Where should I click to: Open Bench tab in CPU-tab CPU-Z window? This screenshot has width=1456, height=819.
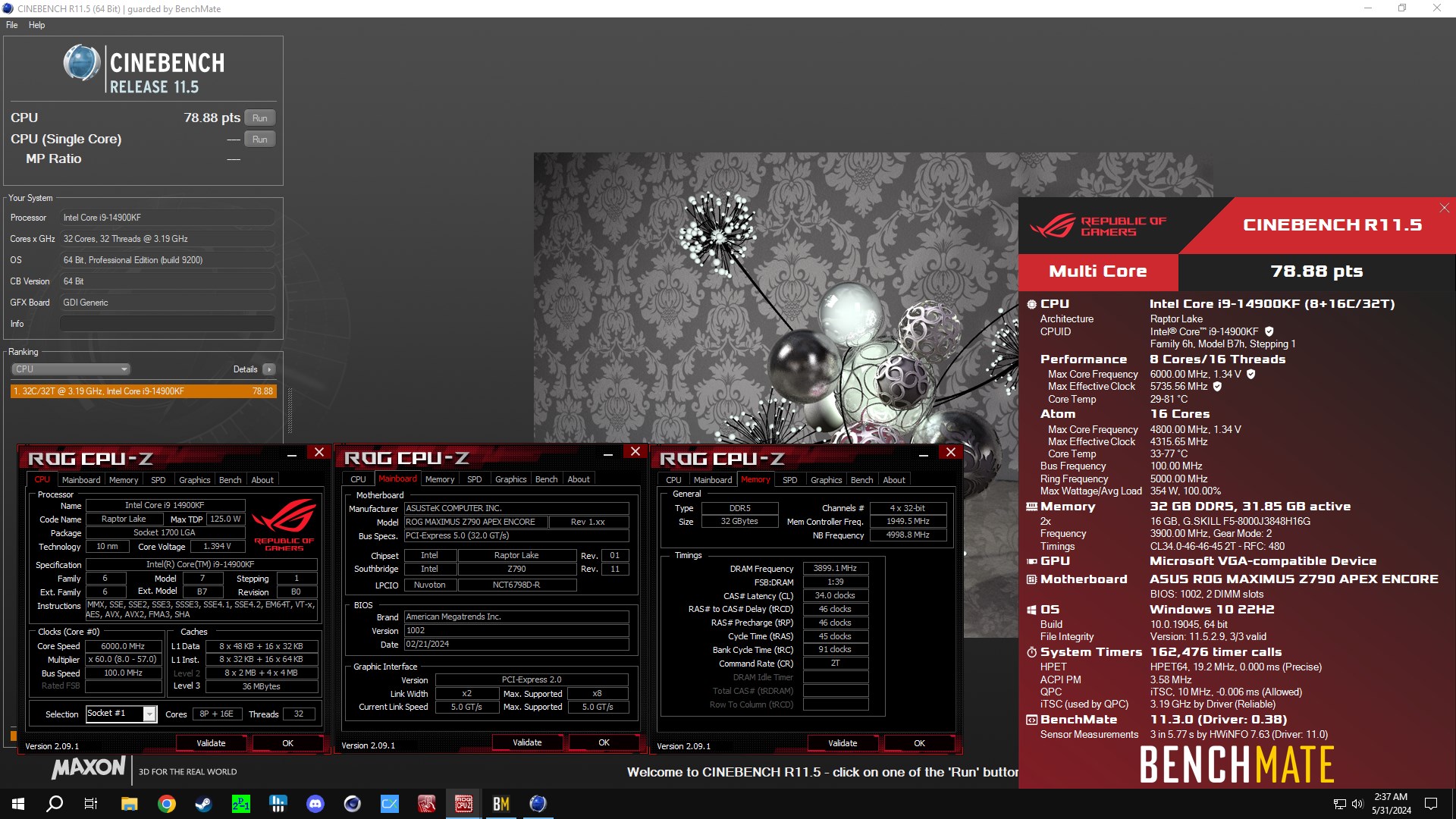click(230, 480)
